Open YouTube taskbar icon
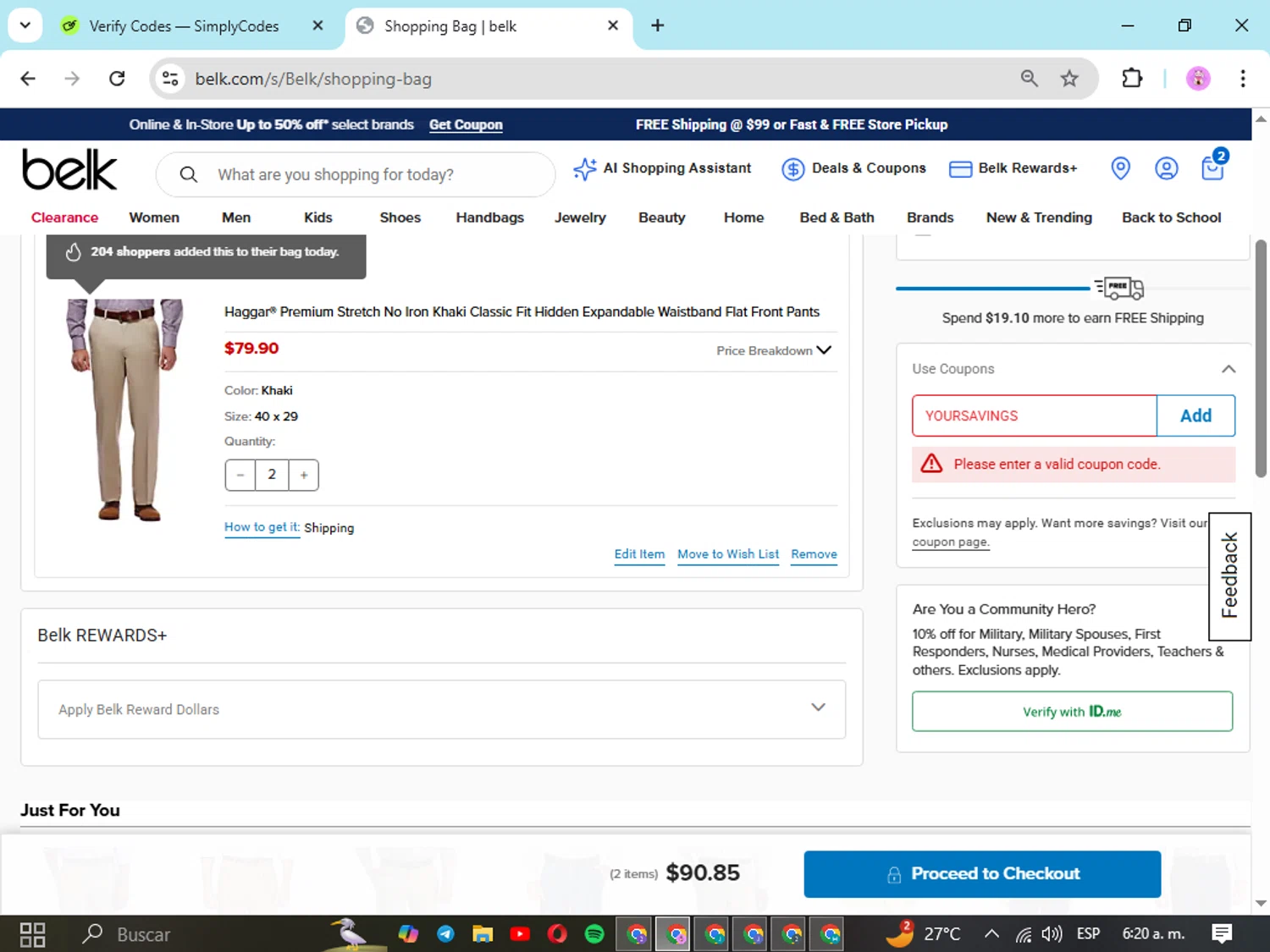The image size is (1270, 952). 520,934
